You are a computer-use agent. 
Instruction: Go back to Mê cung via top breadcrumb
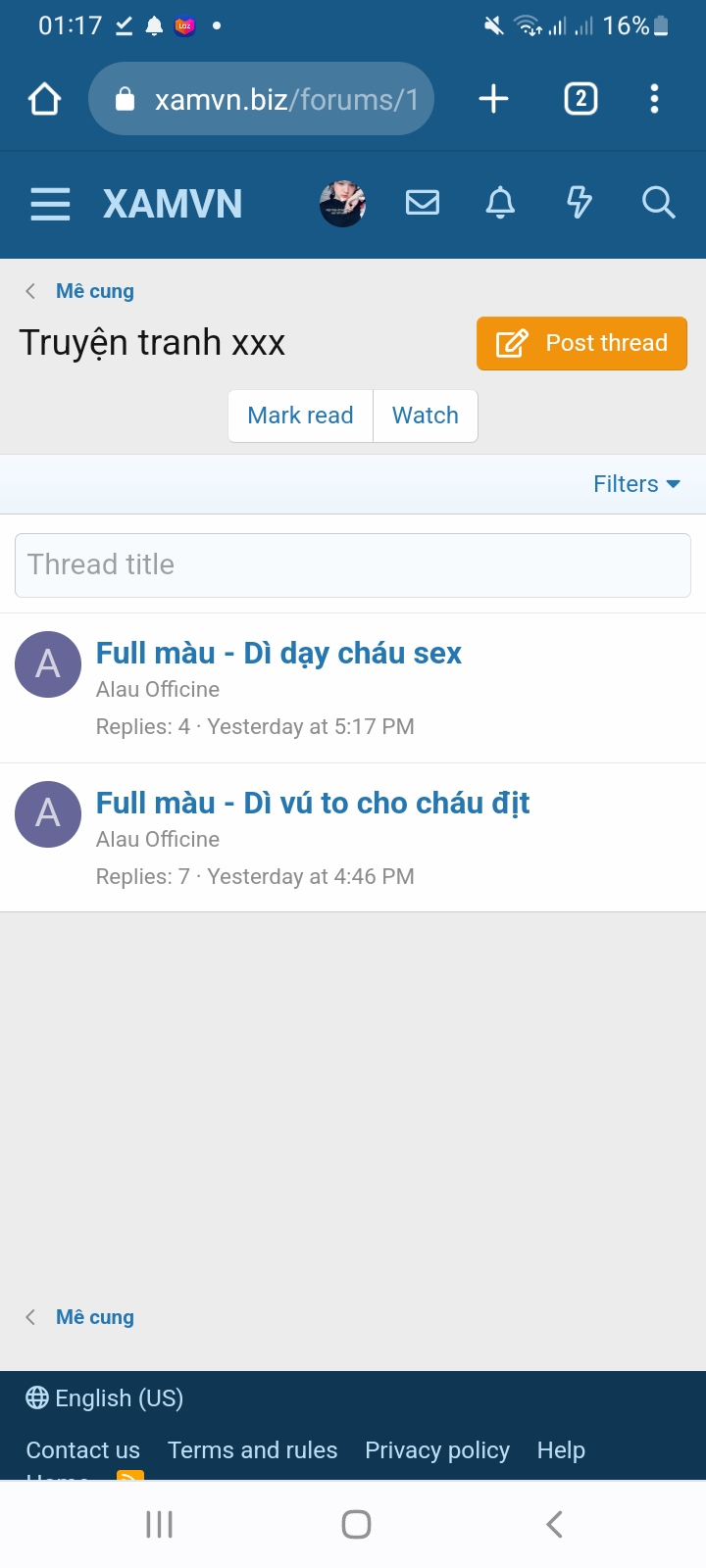coord(94,291)
